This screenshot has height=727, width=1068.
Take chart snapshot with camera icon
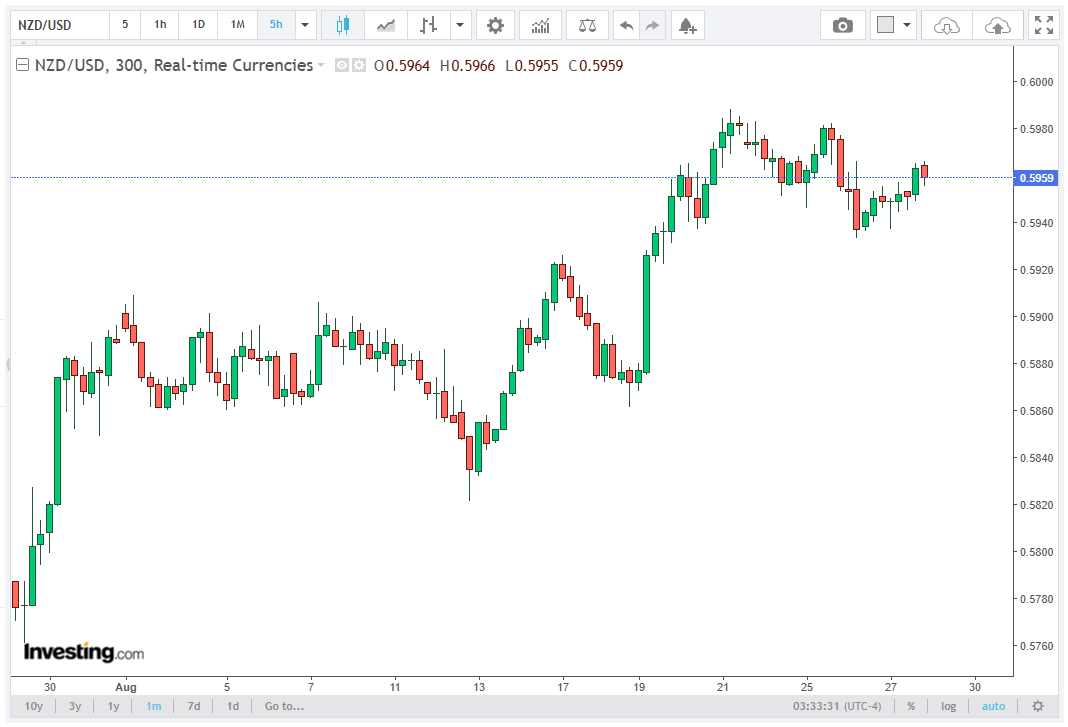pyautogui.click(x=843, y=25)
